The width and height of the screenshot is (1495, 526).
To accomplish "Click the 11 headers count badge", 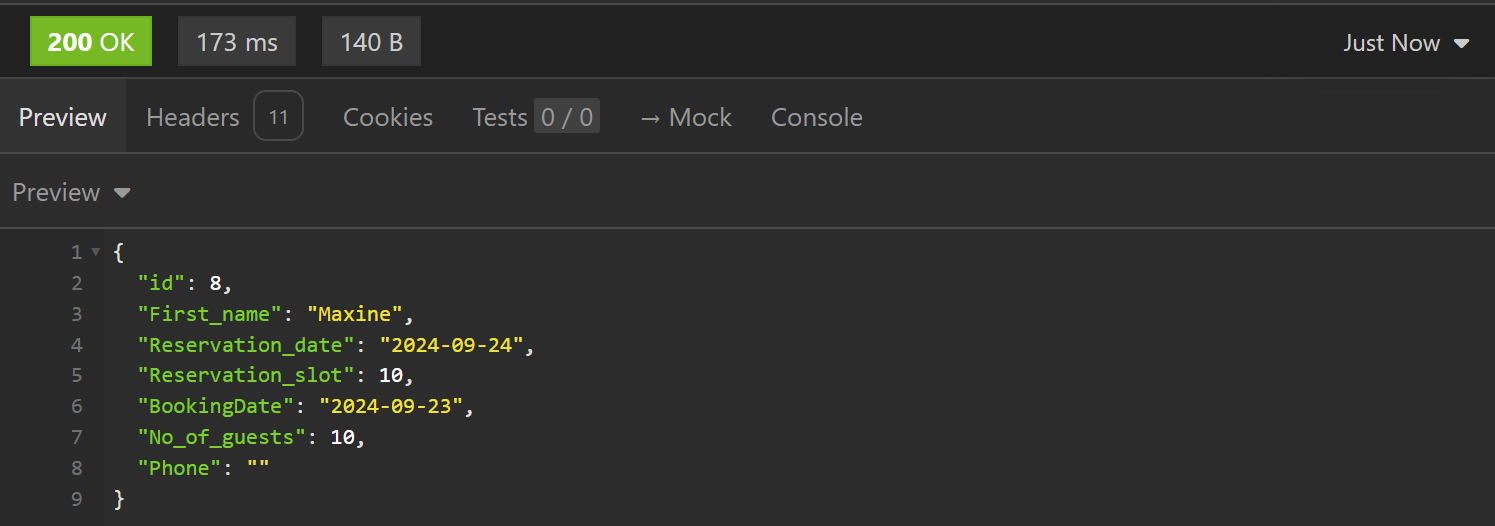I will [x=278, y=117].
